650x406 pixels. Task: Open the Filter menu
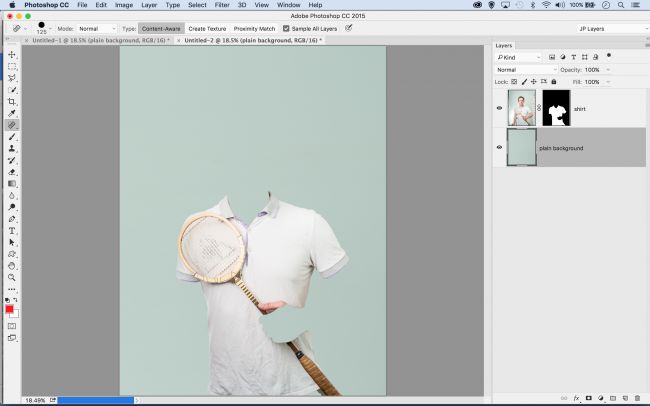[x=222, y=5]
